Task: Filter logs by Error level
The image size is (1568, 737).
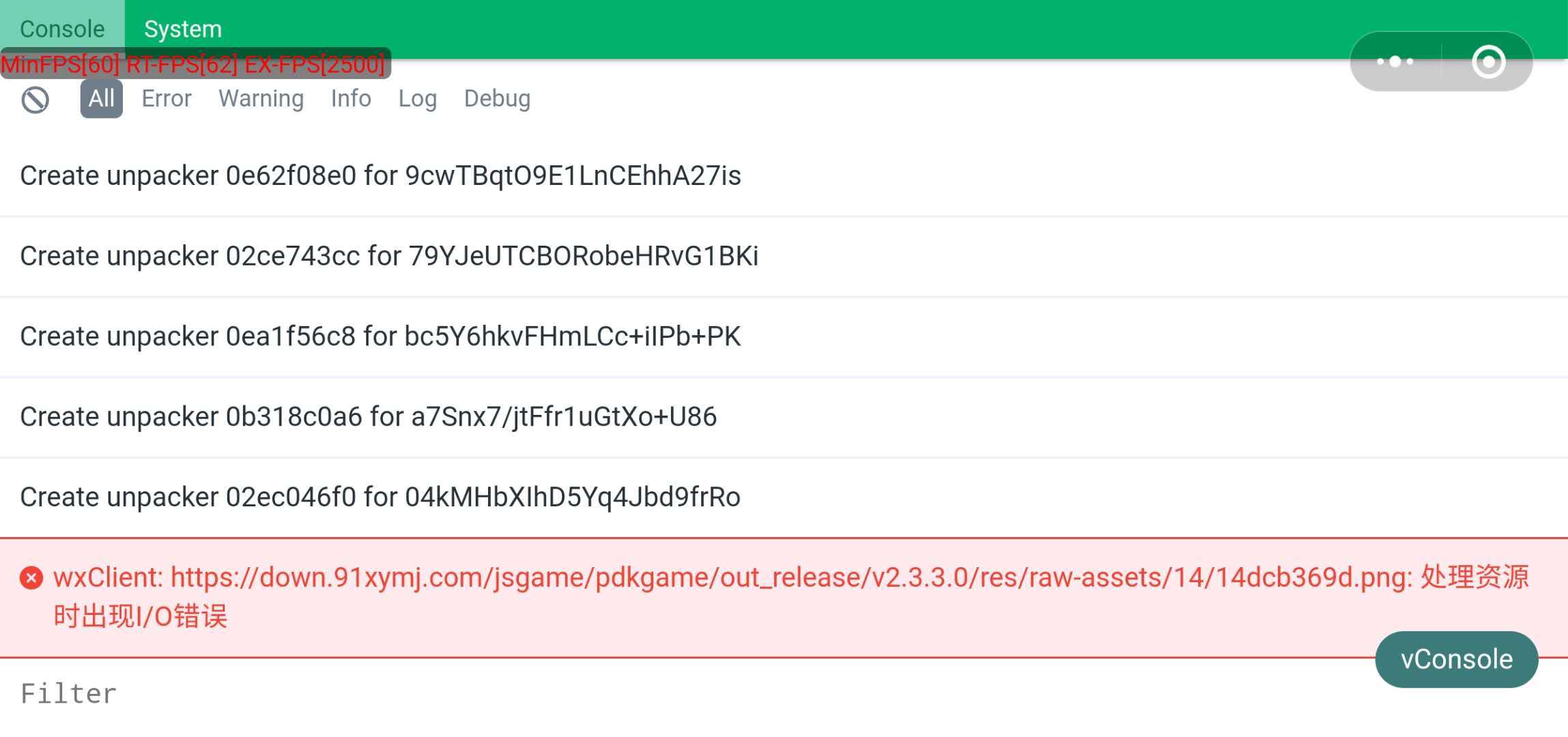Action: [167, 99]
